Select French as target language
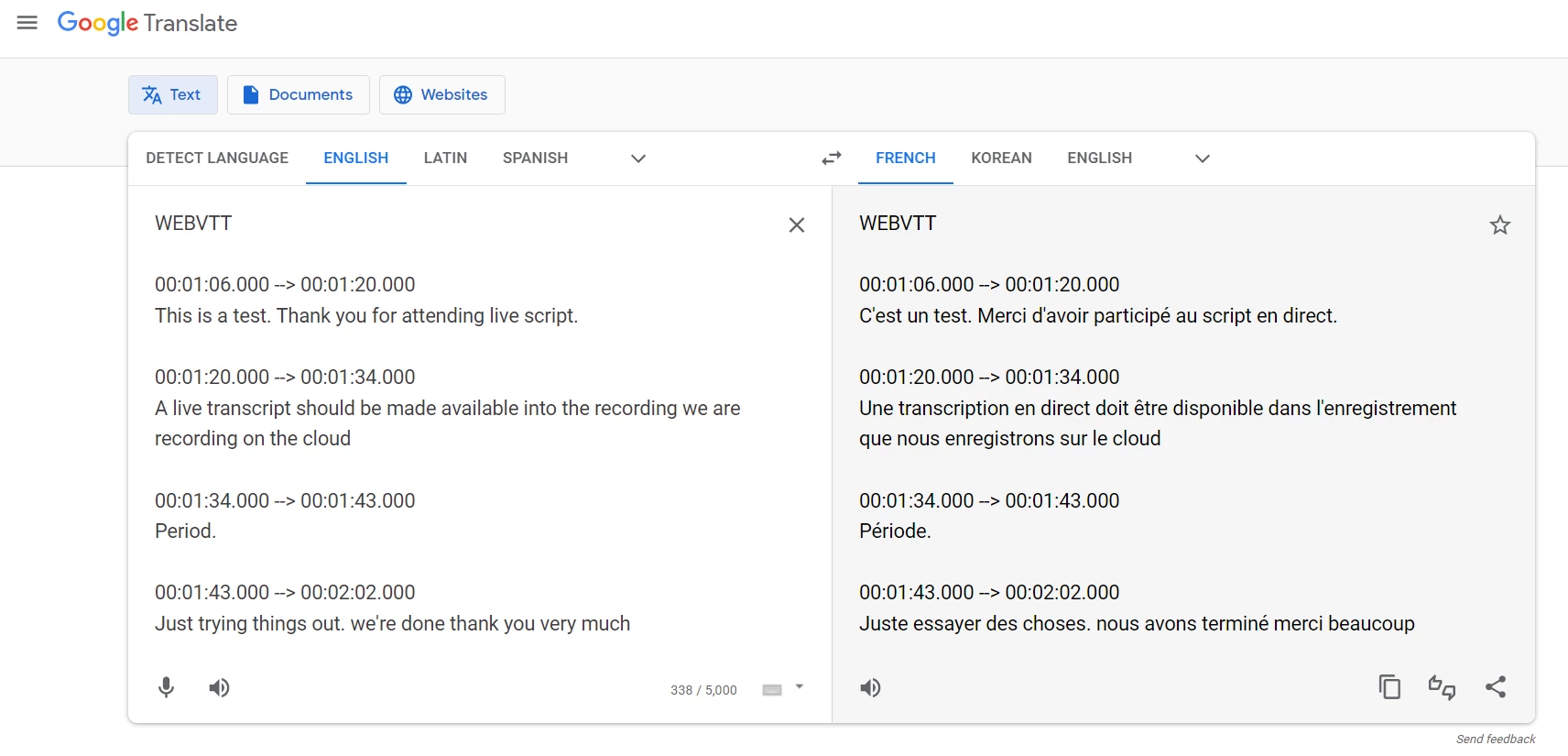Viewport: 1568px width, 756px height. click(906, 158)
